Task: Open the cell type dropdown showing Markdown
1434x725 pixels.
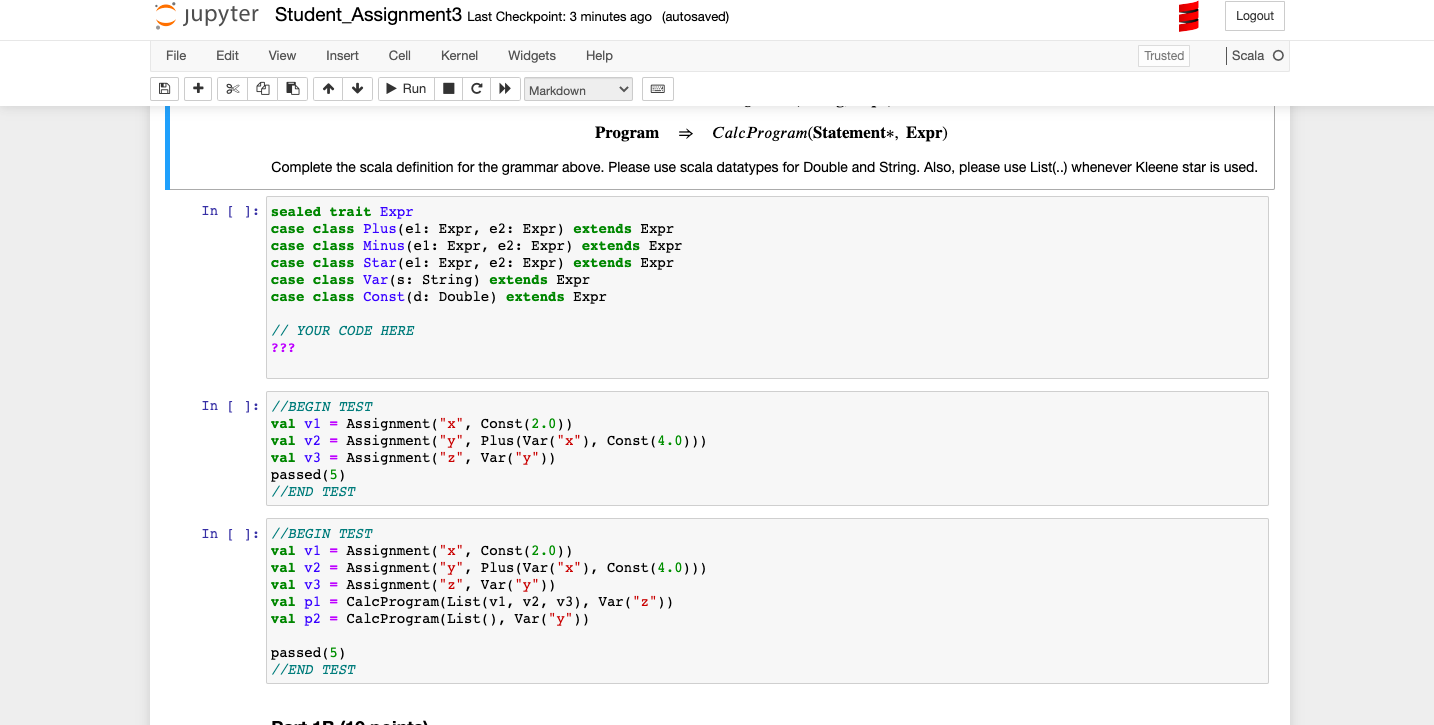Action: tap(578, 89)
